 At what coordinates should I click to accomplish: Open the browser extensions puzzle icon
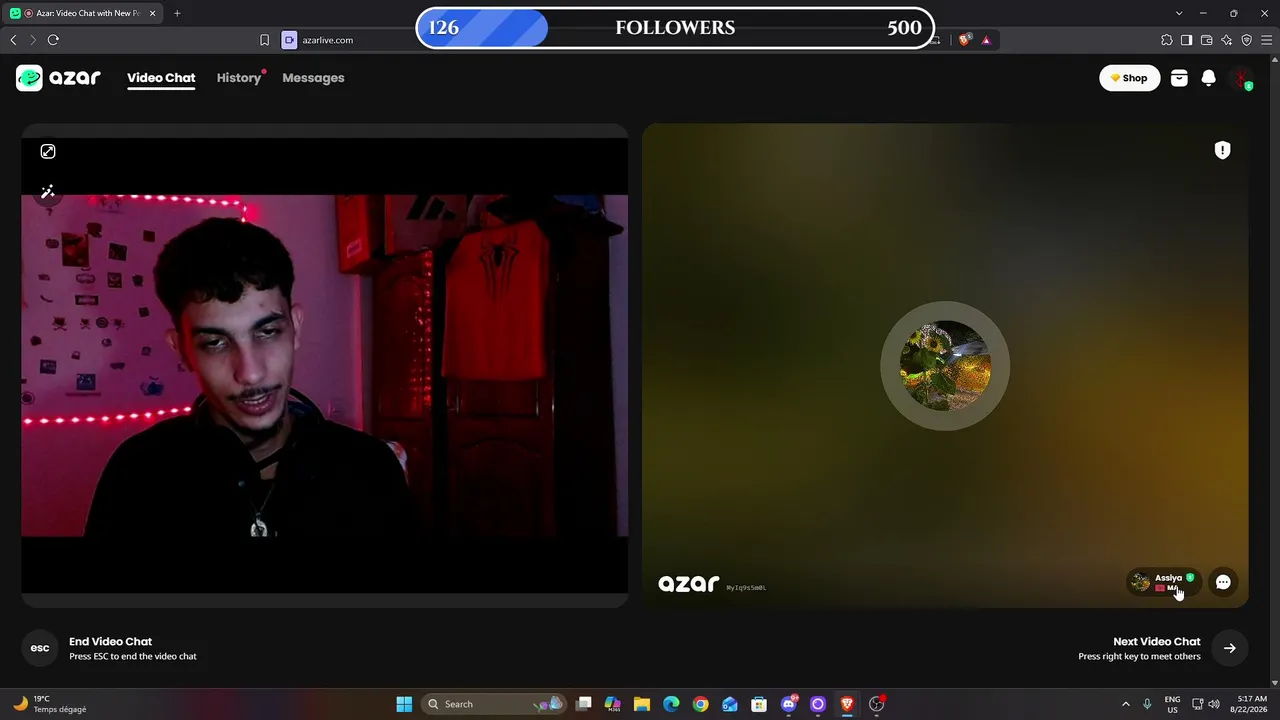[1166, 40]
